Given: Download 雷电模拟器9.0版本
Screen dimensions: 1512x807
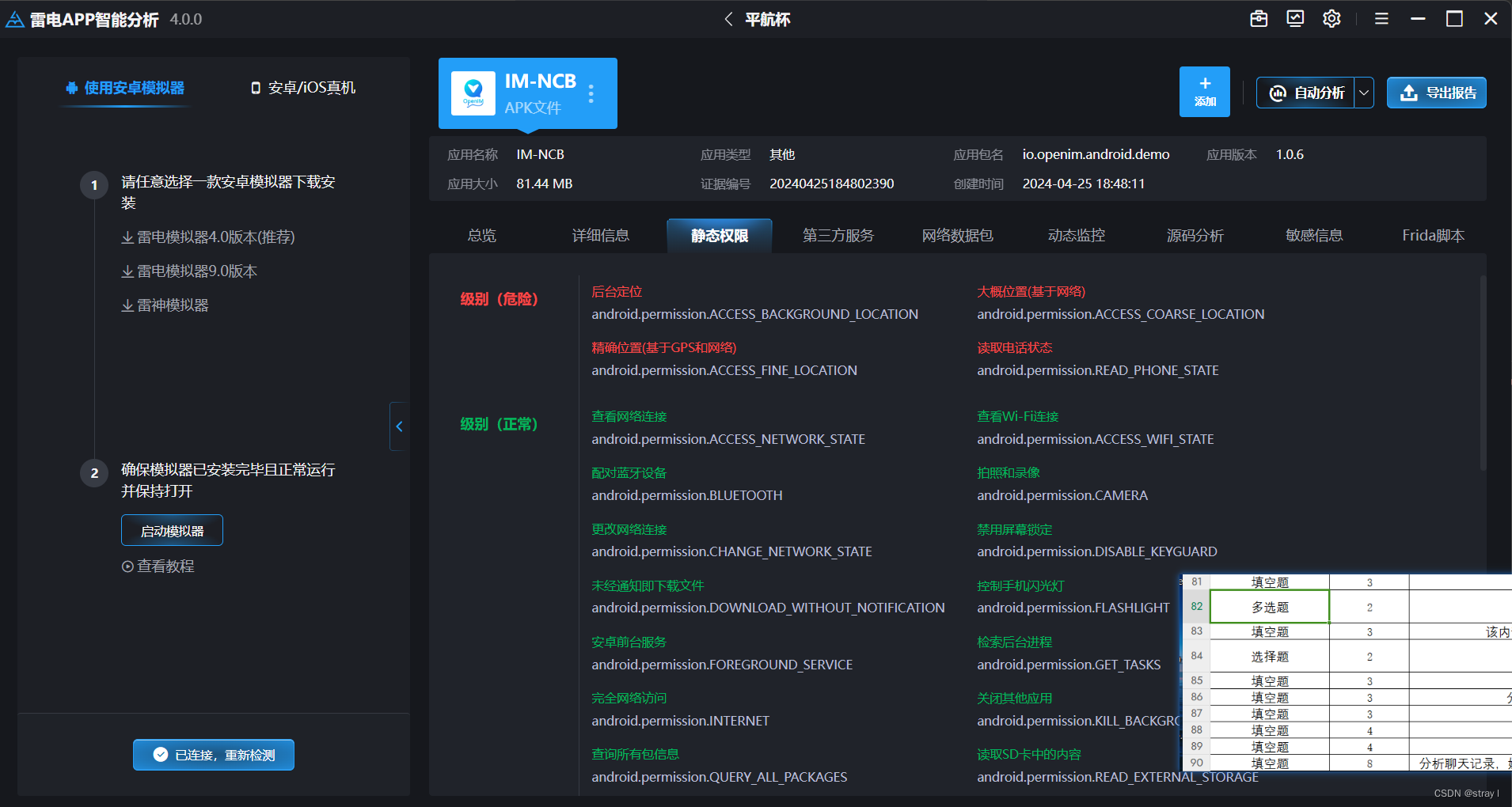Looking at the screenshot, I should tap(189, 271).
